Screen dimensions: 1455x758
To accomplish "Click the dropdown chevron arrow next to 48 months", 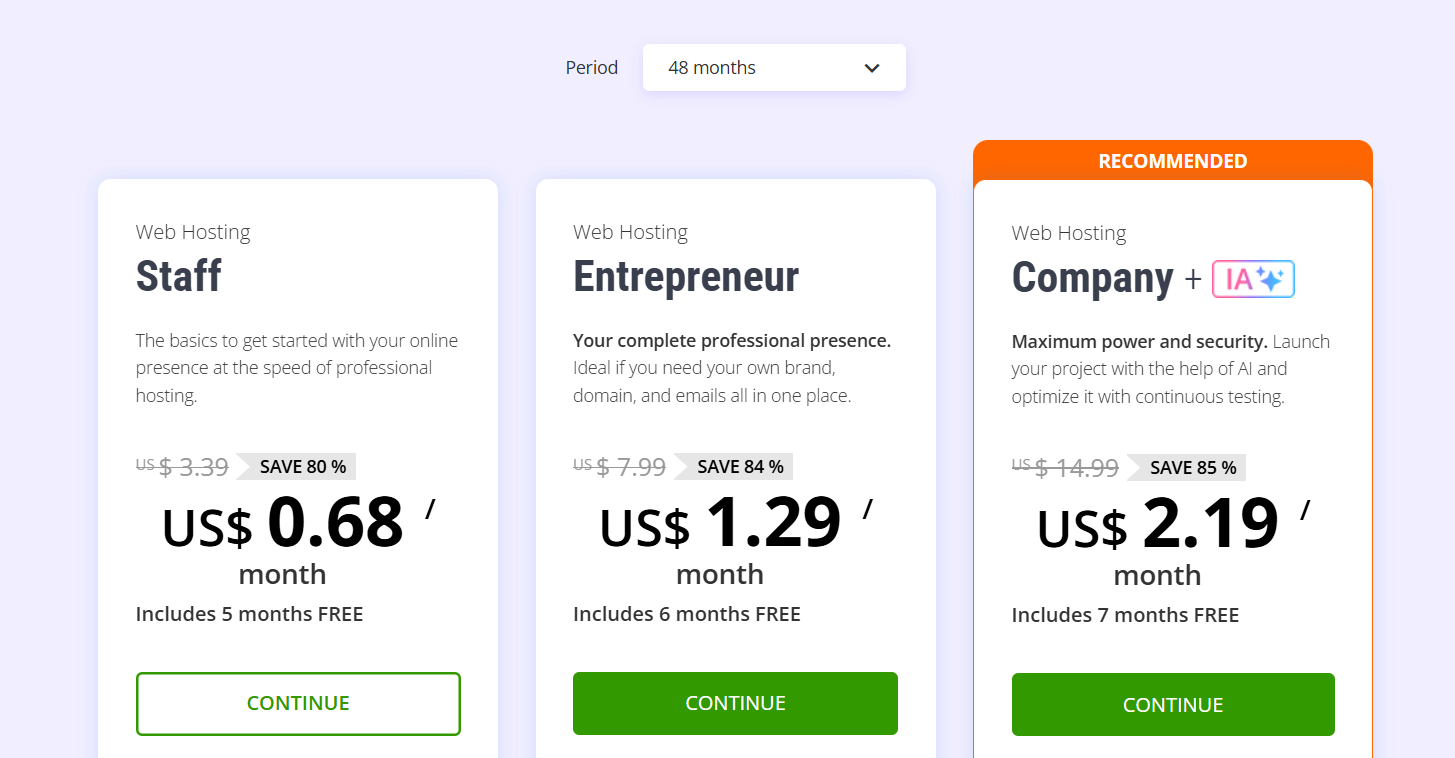I will pyautogui.click(x=872, y=68).
